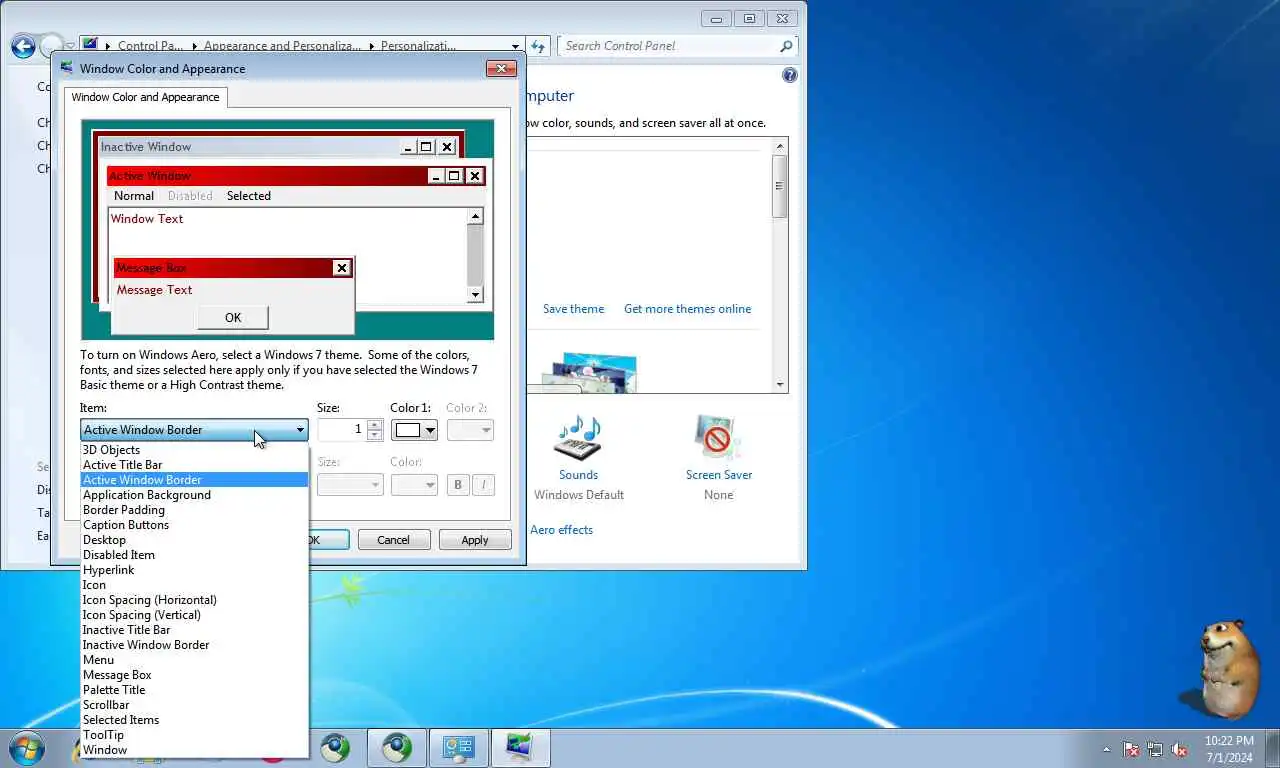Click the Window Color and Appearance tab

click(x=146, y=97)
